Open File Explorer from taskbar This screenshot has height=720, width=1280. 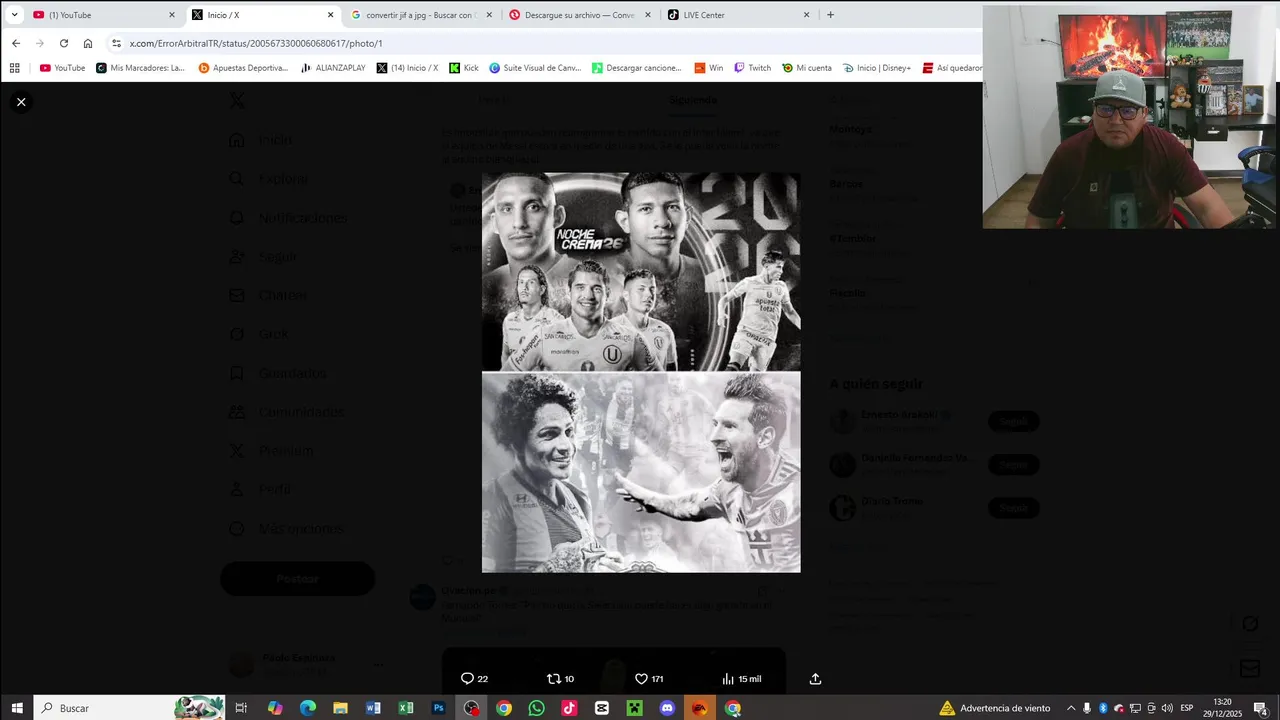[x=340, y=708]
